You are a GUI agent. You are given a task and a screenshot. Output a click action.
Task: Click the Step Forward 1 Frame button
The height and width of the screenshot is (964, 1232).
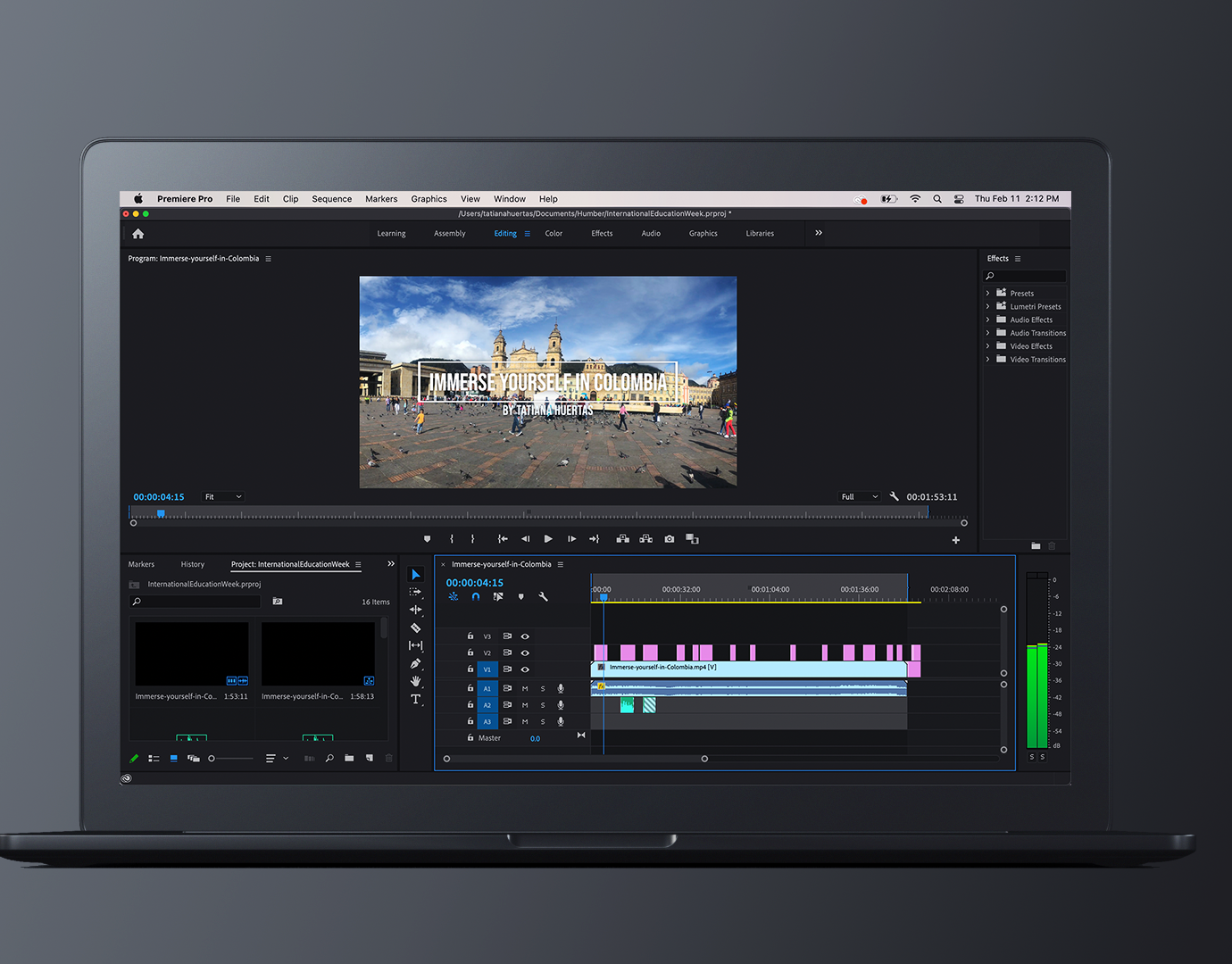coord(571,538)
